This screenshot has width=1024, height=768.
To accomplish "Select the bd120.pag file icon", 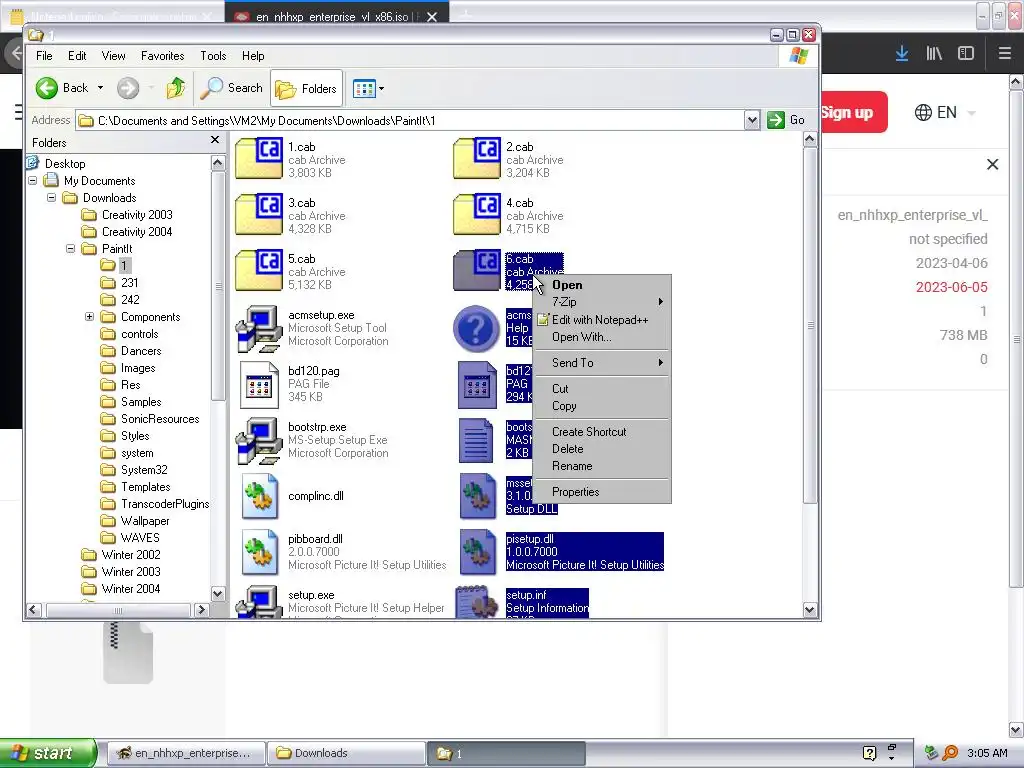I will point(259,385).
